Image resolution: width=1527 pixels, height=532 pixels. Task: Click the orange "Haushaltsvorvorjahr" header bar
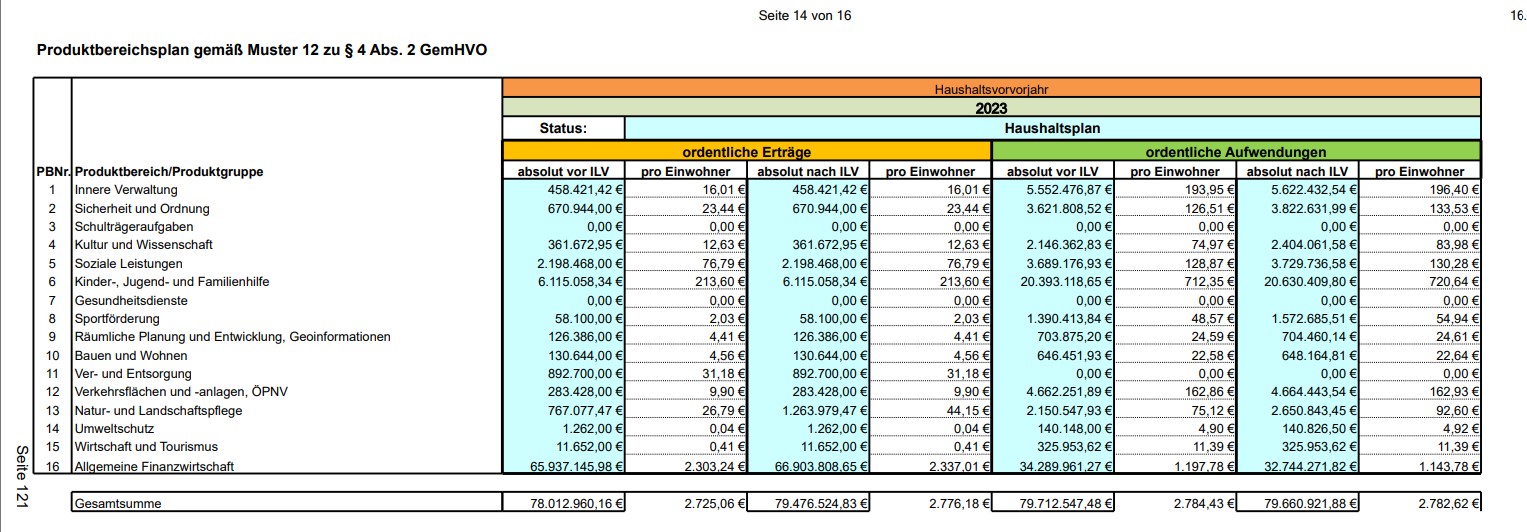coord(991,89)
